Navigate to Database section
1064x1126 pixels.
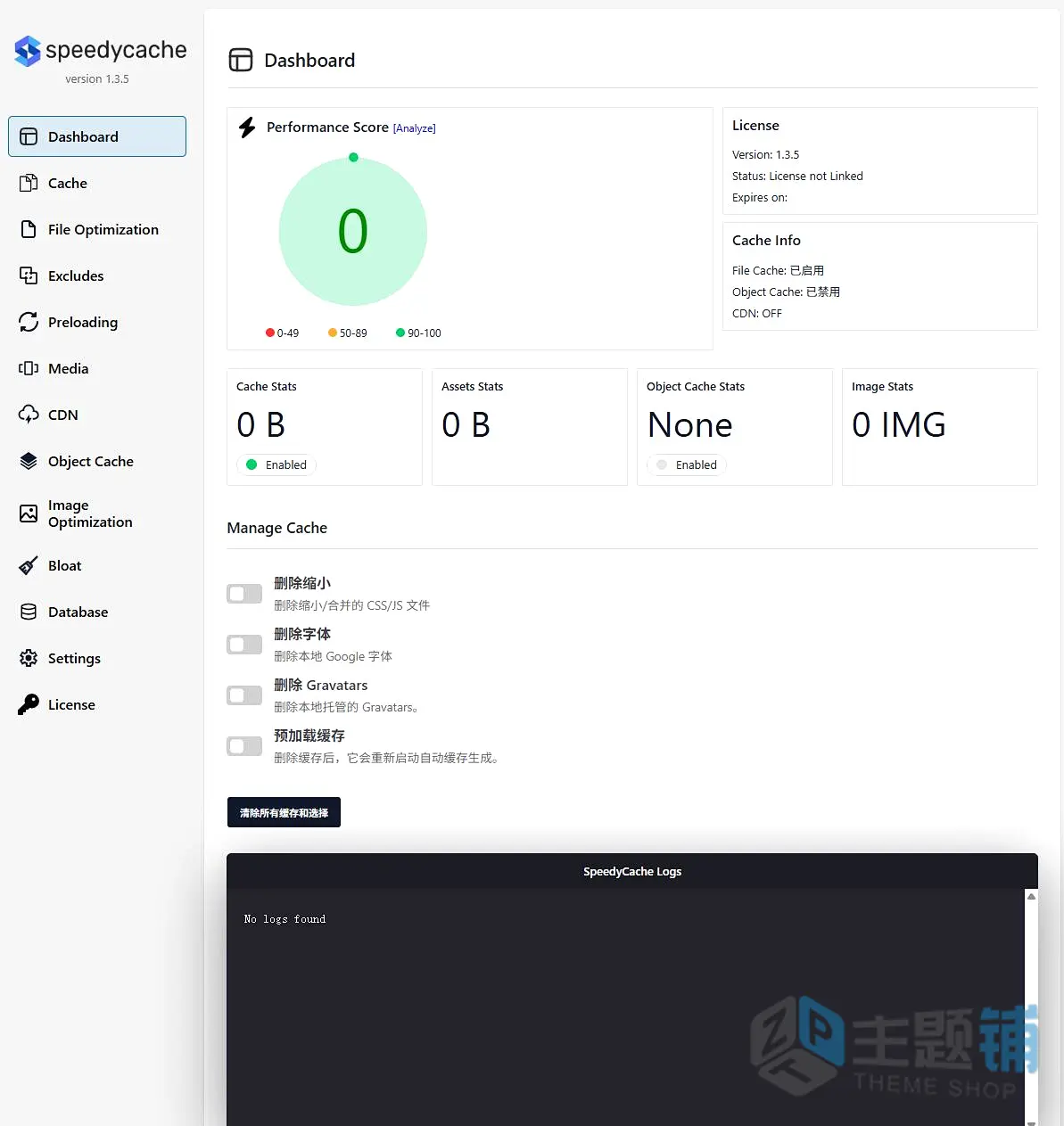pos(97,612)
